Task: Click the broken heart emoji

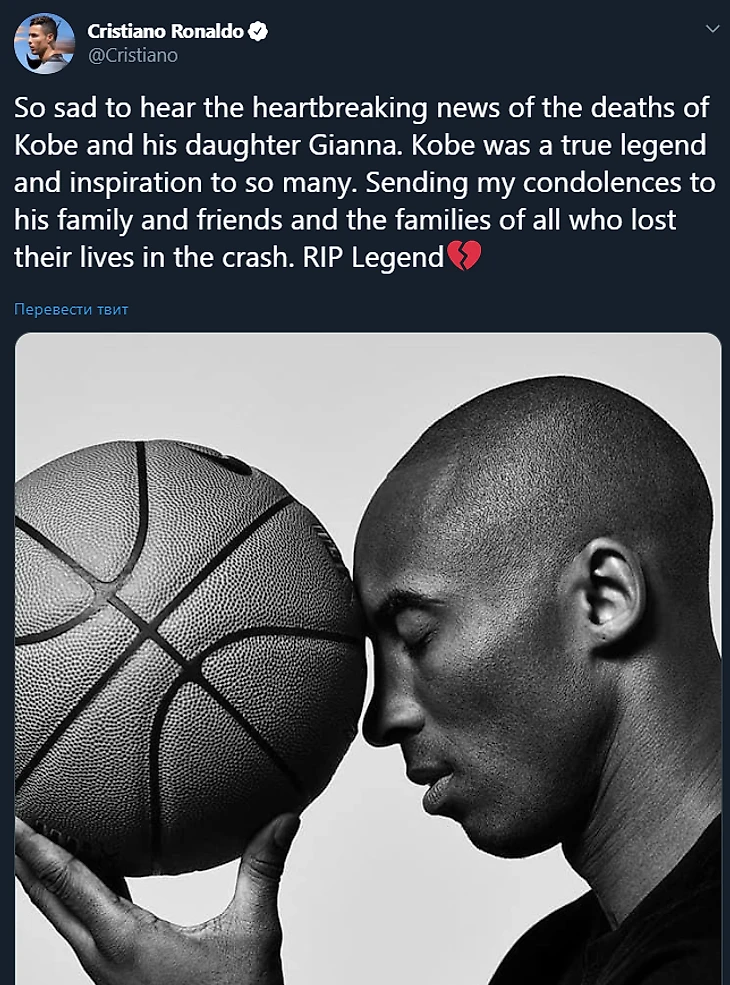Action: [464, 256]
